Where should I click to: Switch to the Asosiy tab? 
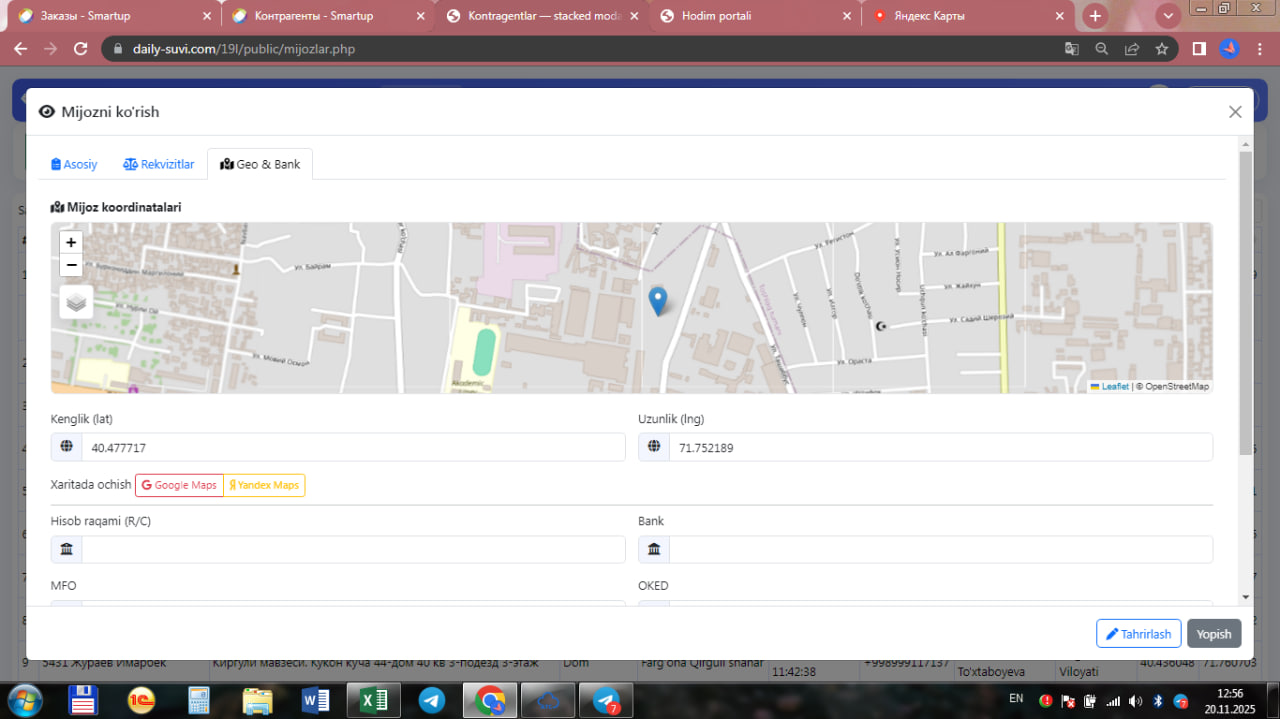(74, 164)
